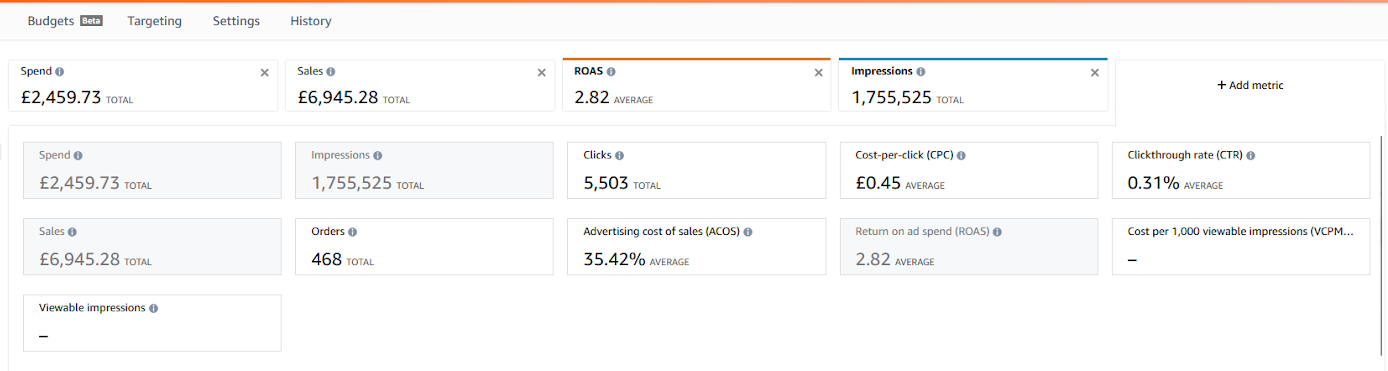Click info icon beside top Impressions metric
The image size is (1388, 371).
click(x=921, y=72)
